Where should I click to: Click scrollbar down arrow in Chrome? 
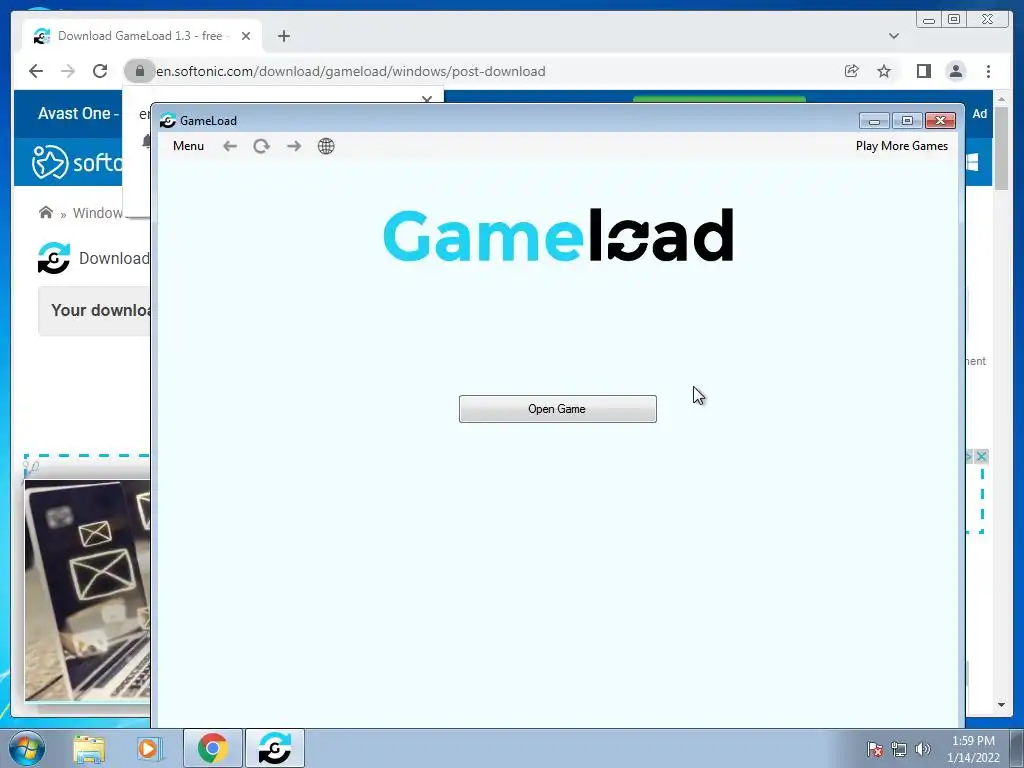coord(1001,705)
